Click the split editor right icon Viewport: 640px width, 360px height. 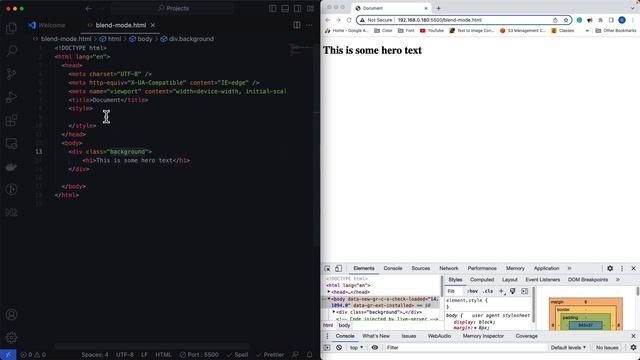click(297, 25)
